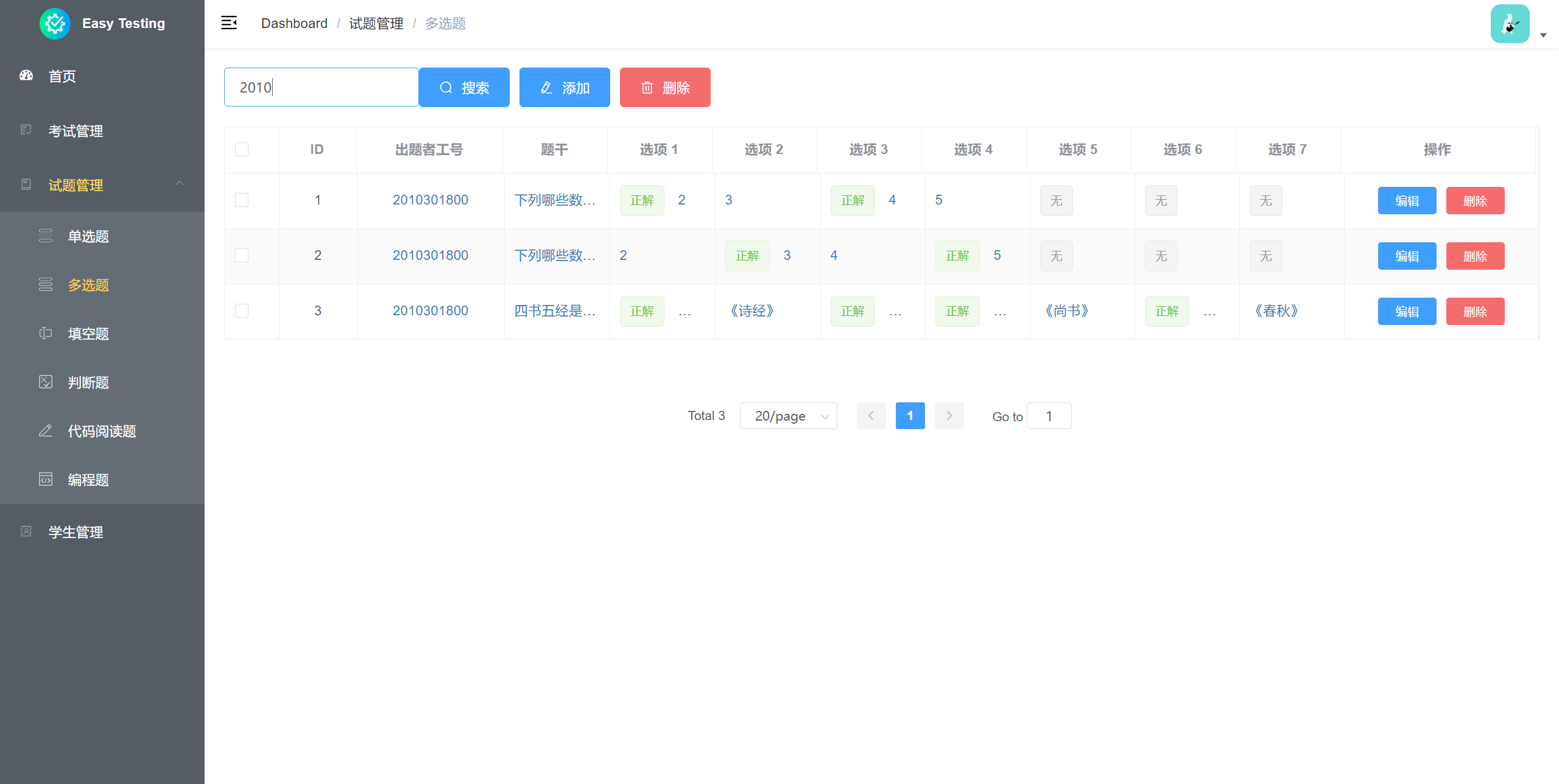Viewport: 1559px width, 784px height.
Task: Click 编辑 button for row ID 2
Action: pos(1407,256)
